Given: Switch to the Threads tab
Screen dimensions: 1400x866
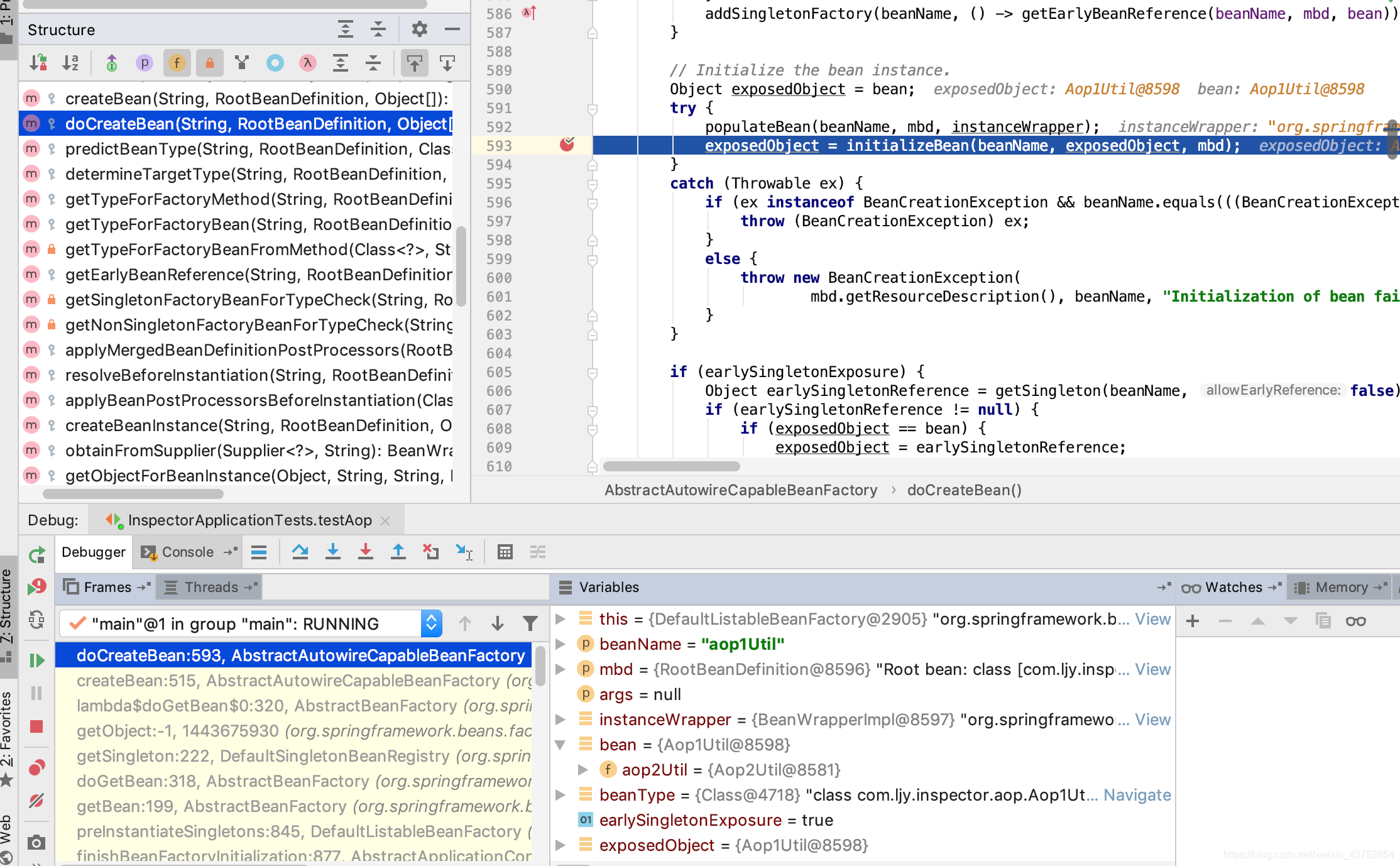Looking at the screenshot, I should click(x=211, y=587).
